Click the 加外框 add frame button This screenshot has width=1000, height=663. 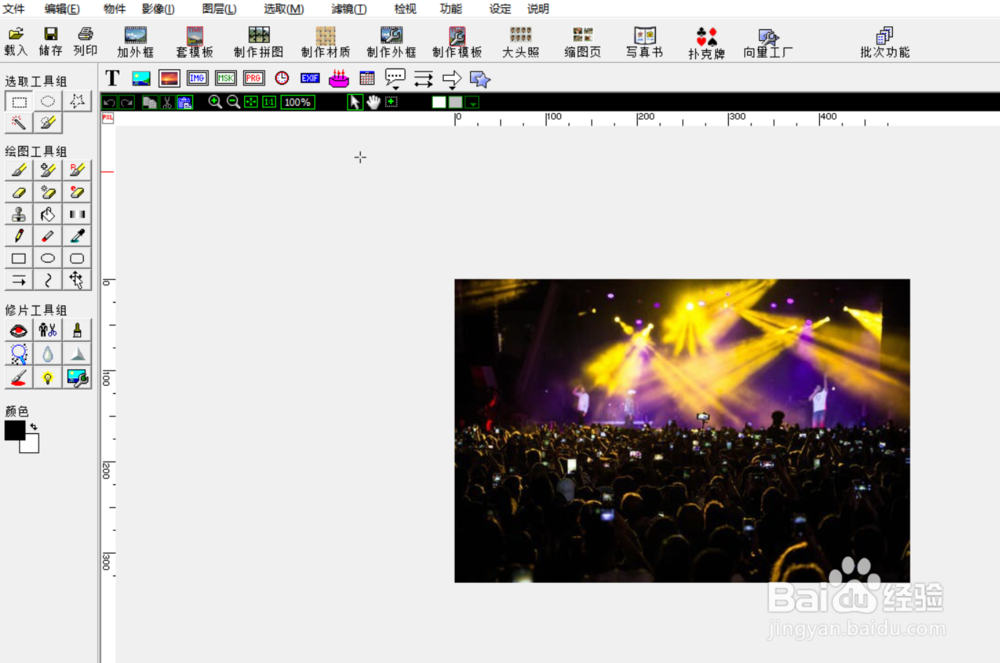click(135, 42)
